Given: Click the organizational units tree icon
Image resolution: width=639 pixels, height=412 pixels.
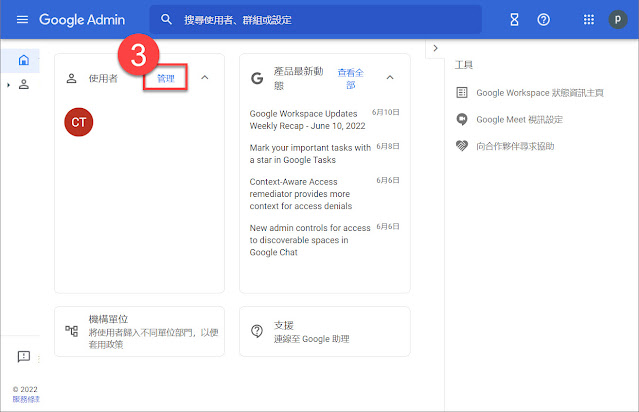Looking at the screenshot, I should pos(72,330).
